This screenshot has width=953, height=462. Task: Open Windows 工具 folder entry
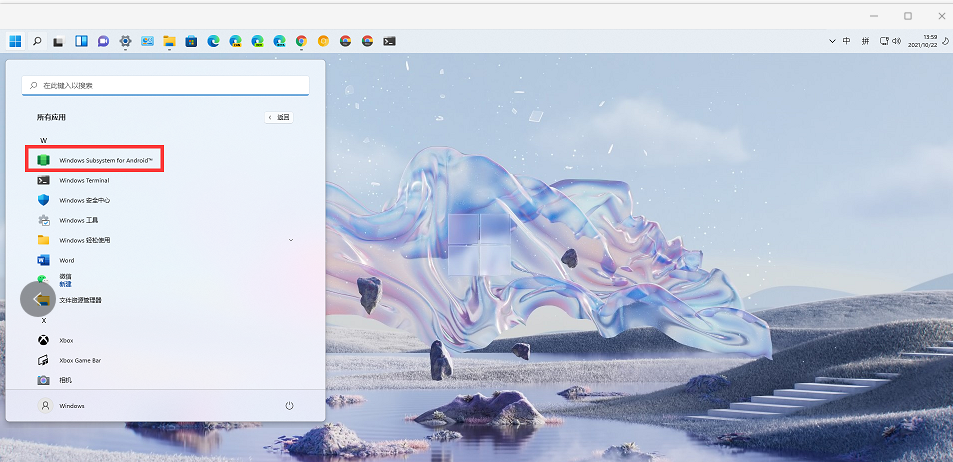[x=78, y=220]
